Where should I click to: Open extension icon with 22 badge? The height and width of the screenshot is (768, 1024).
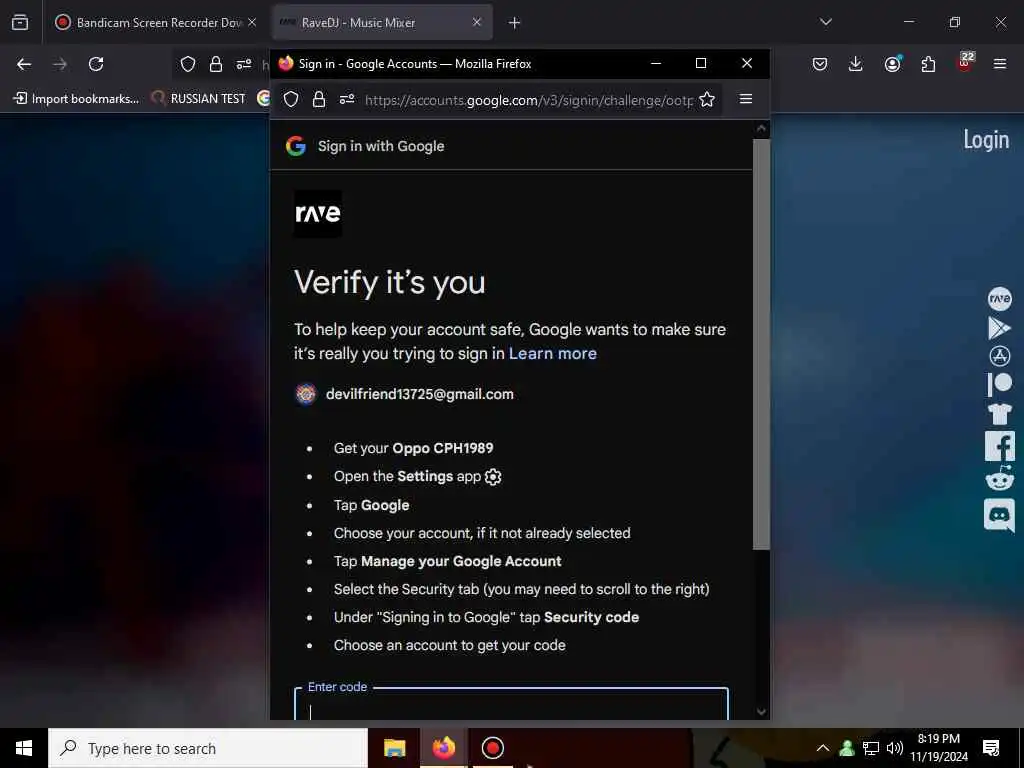(965, 63)
